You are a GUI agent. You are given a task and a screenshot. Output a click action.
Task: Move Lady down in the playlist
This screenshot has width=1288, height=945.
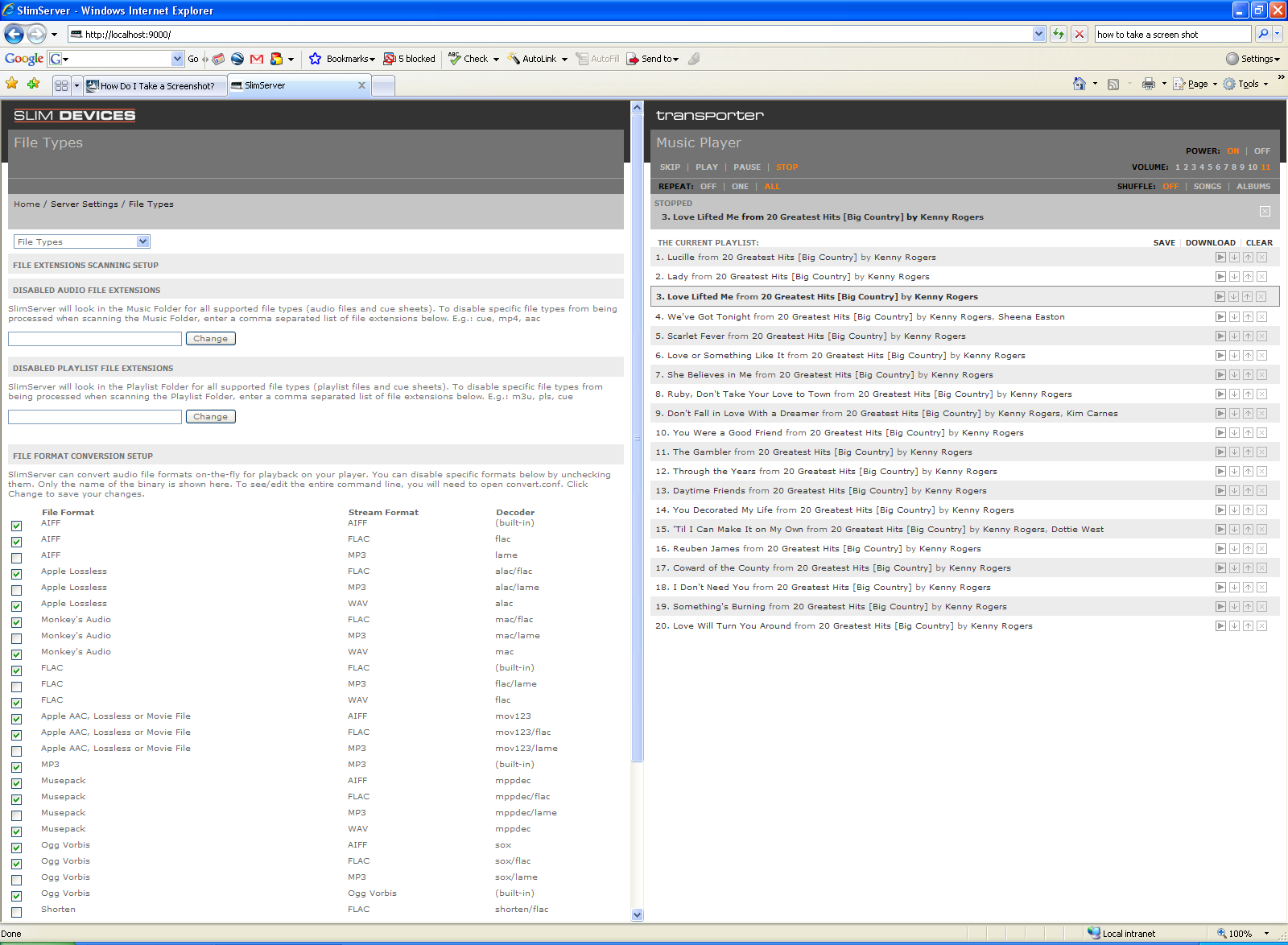click(1234, 277)
